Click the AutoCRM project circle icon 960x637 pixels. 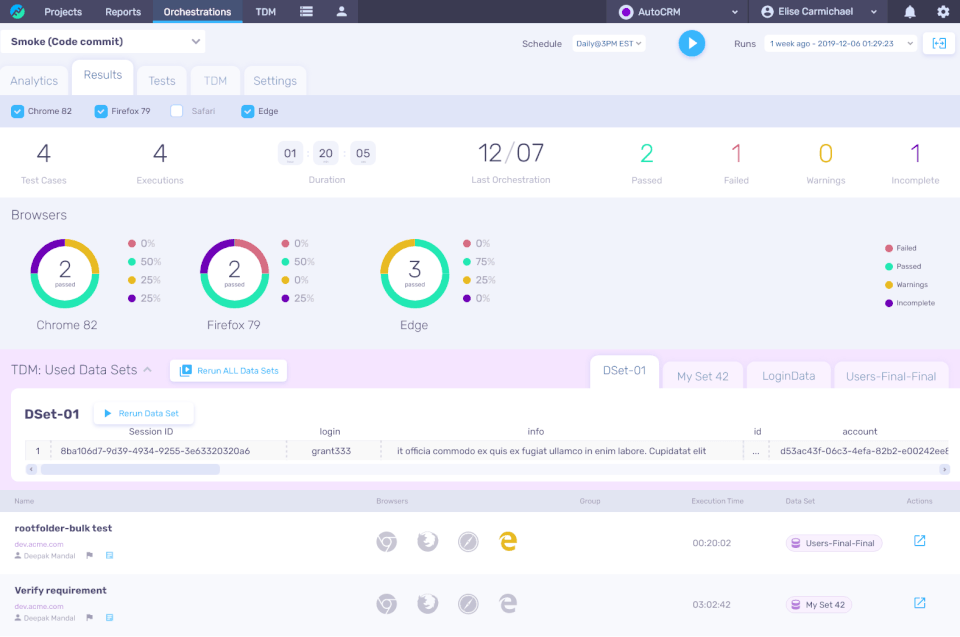tap(626, 12)
